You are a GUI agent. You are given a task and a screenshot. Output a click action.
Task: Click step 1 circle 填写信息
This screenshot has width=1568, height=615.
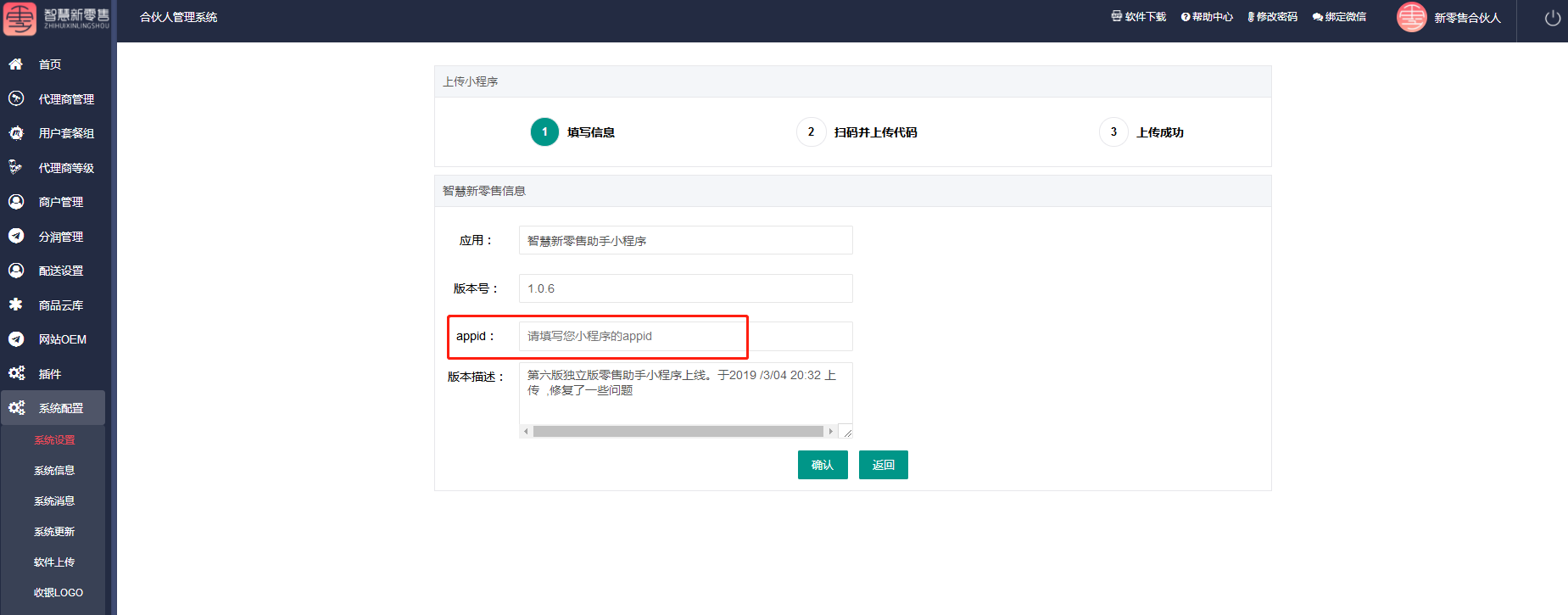tap(544, 131)
